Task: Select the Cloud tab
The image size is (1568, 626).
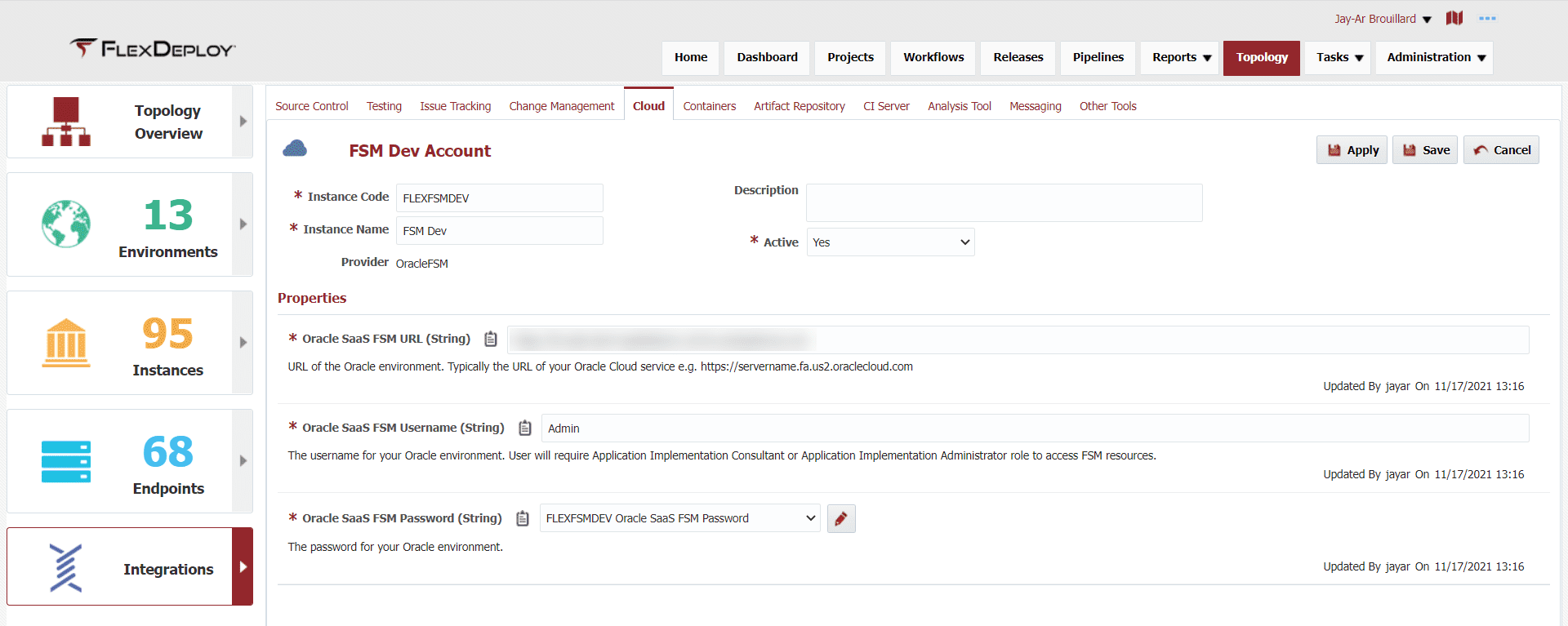Action: coord(648,105)
